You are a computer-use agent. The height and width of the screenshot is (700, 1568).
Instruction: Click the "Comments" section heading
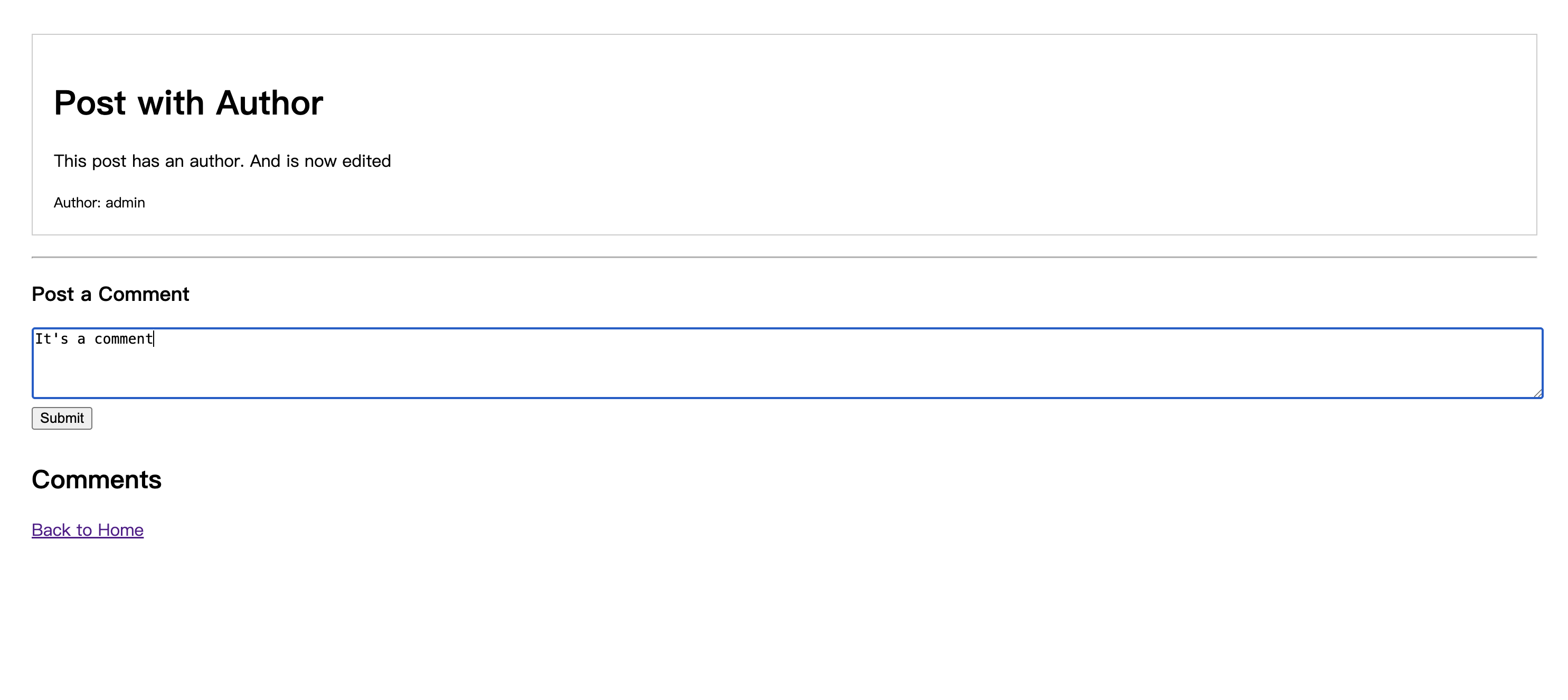pyautogui.click(x=96, y=480)
